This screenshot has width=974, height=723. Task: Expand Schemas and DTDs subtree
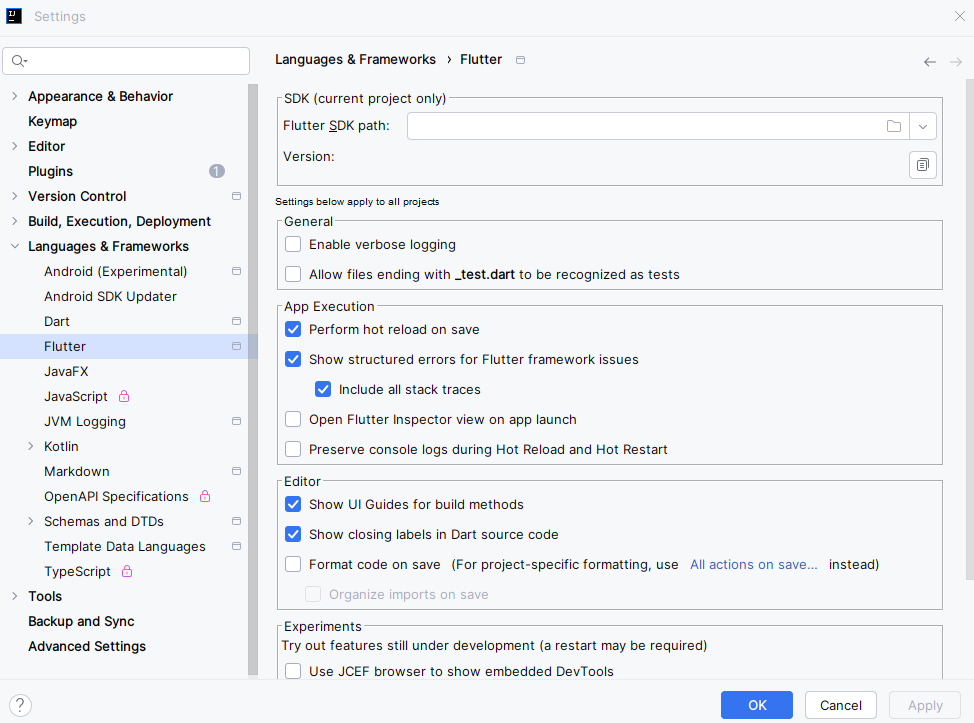(31, 521)
